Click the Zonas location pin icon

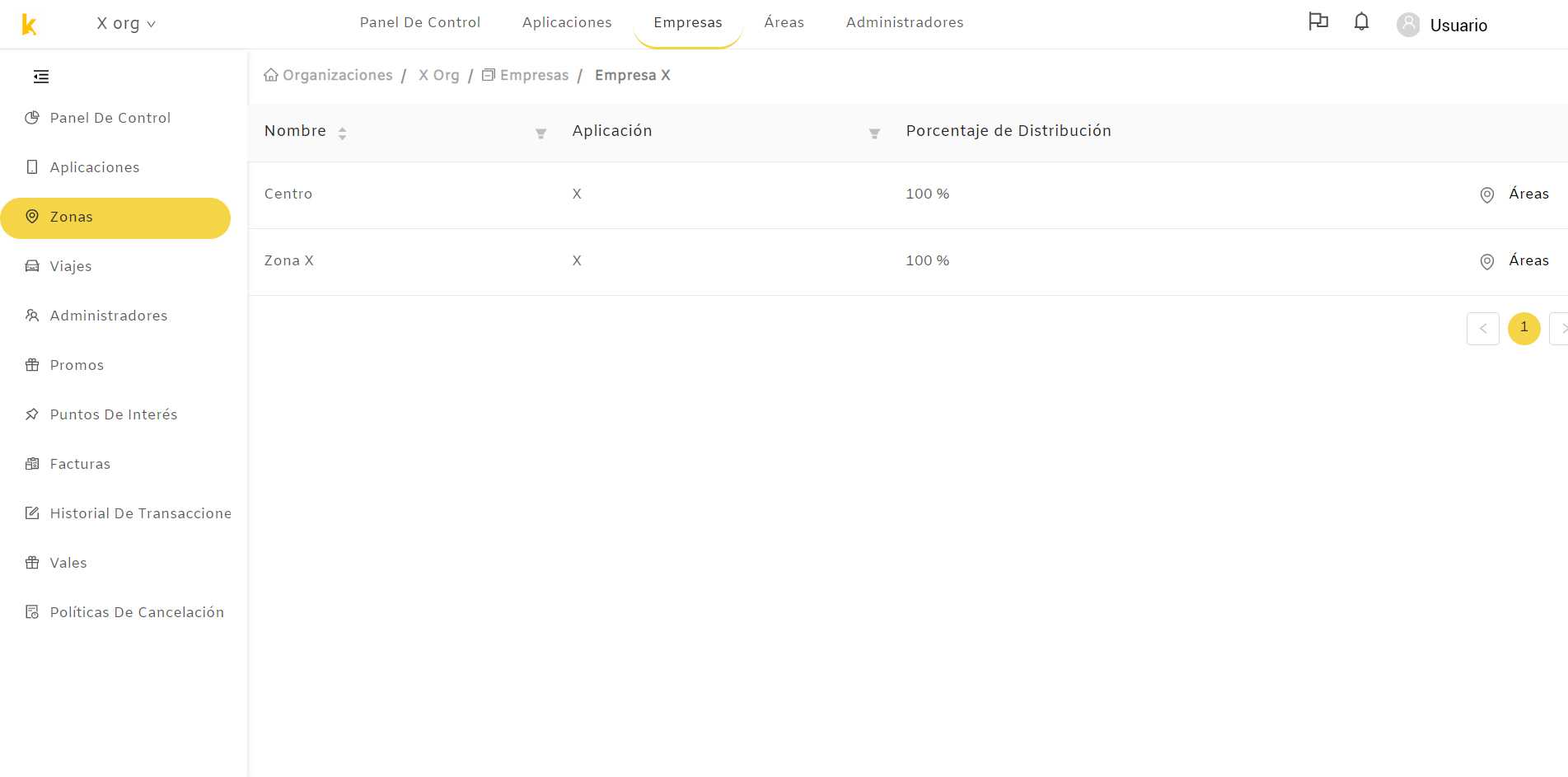click(32, 217)
